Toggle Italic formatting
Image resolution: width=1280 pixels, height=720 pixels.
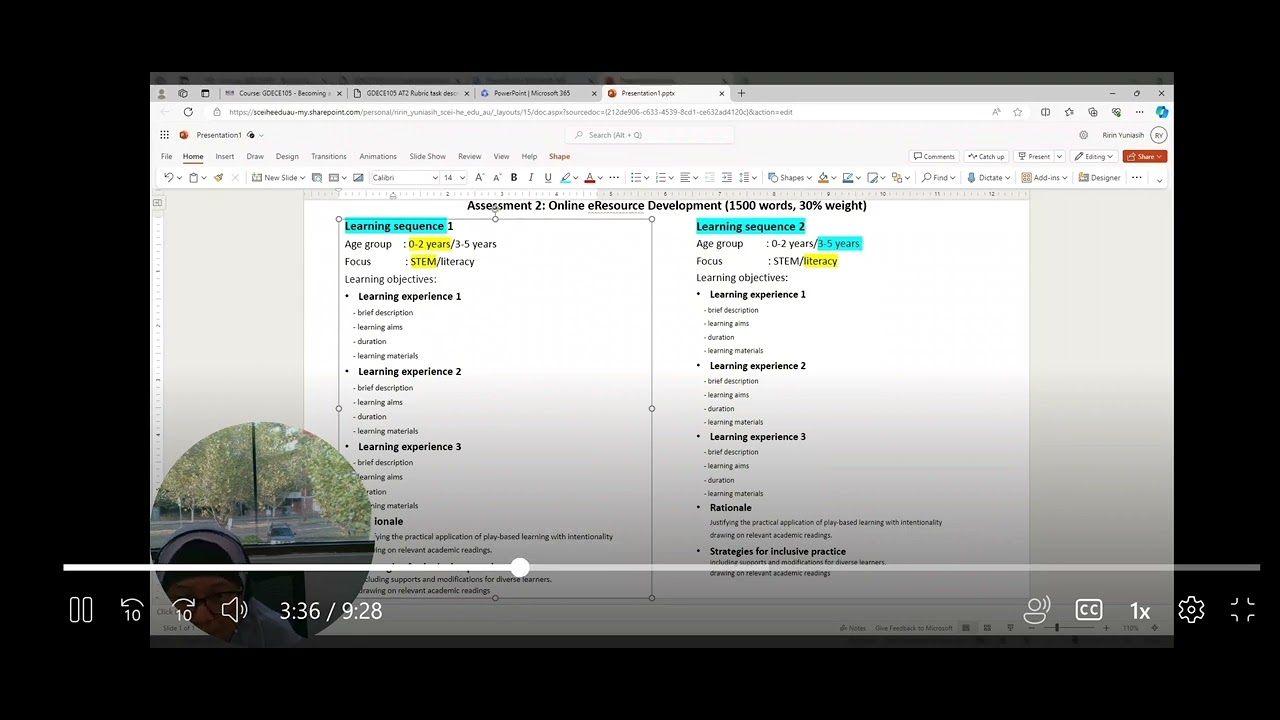click(x=531, y=178)
